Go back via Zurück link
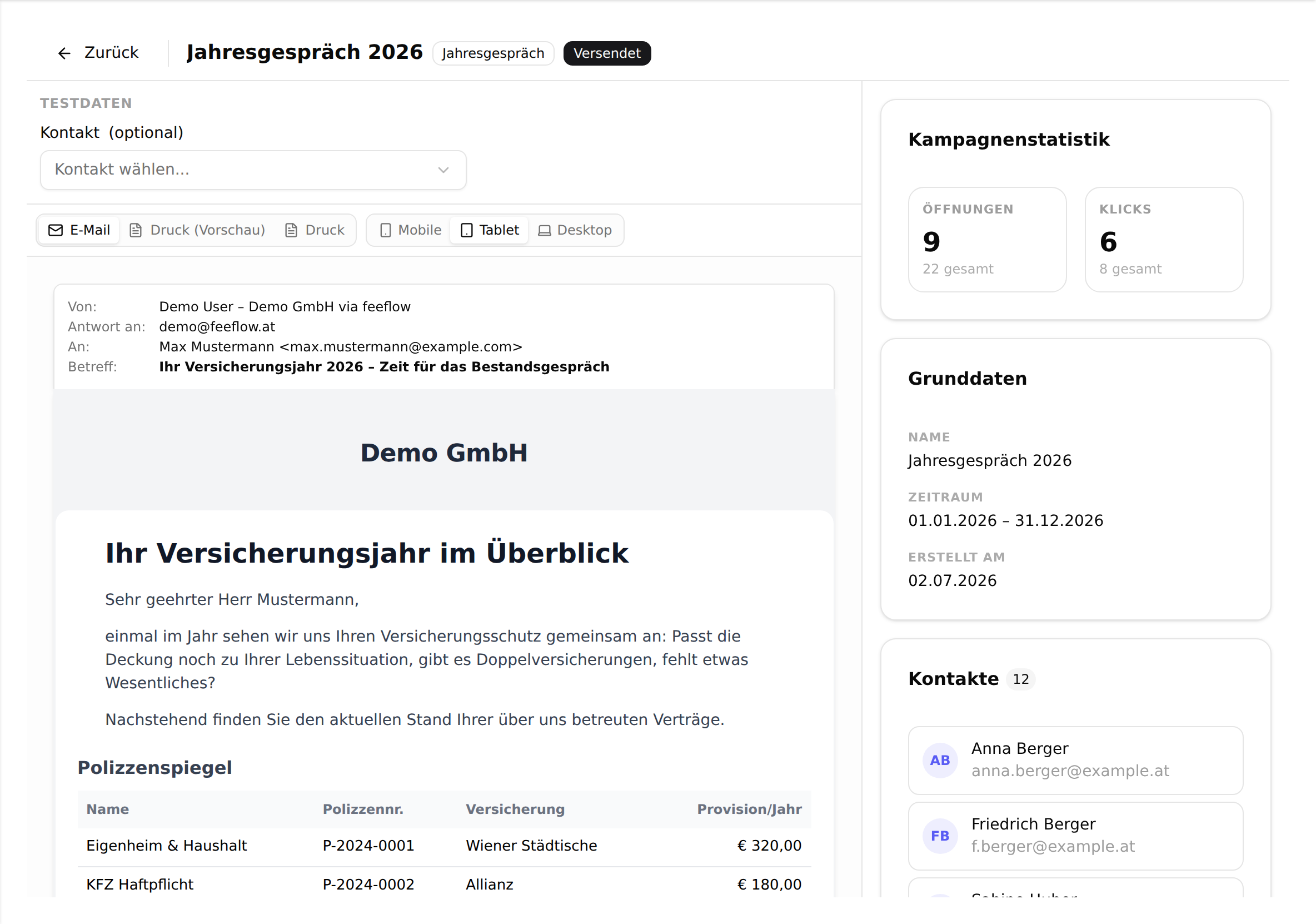This screenshot has height=924, width=1316. pos(98,53)
